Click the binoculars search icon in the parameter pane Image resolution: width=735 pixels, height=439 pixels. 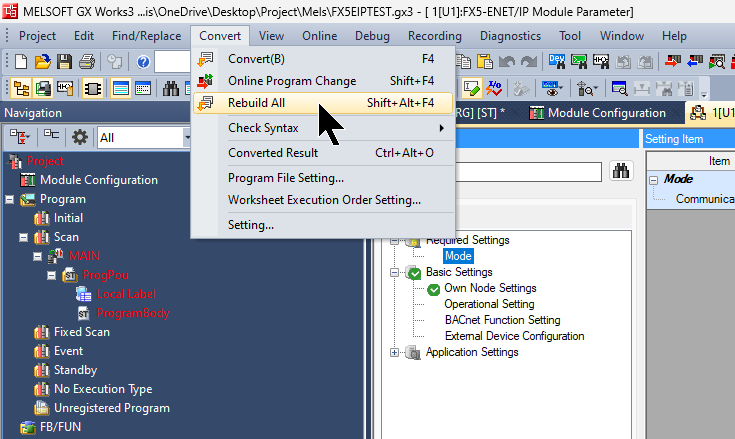pos(621,171)
